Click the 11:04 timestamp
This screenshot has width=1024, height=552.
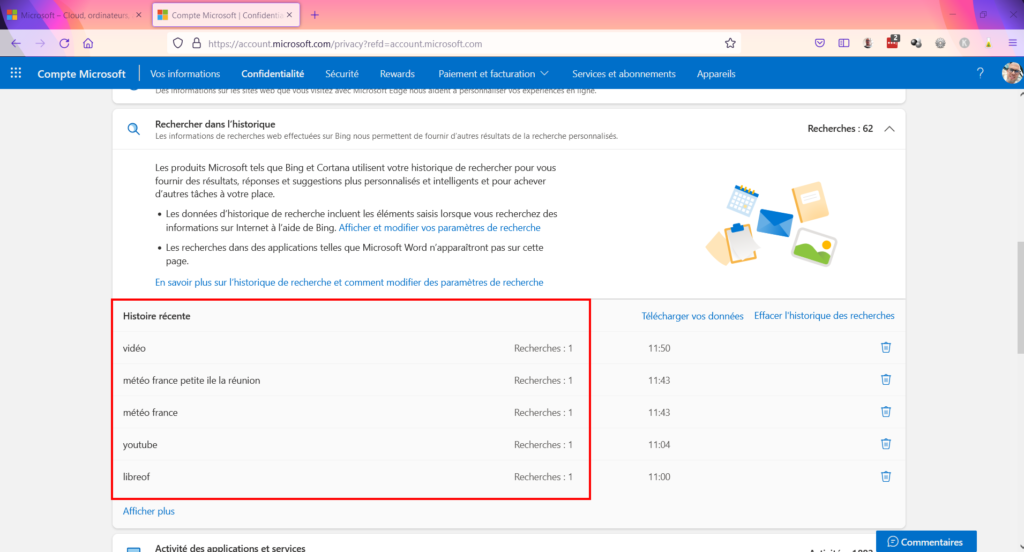[x=659, y=445]
